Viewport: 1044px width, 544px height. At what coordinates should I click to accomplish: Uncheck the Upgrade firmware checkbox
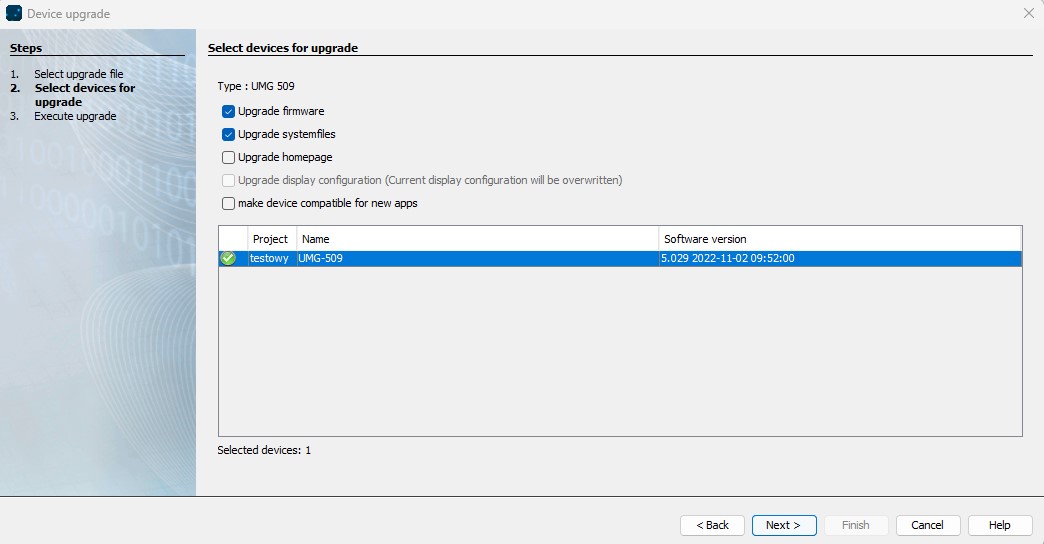tap(228, 111)
